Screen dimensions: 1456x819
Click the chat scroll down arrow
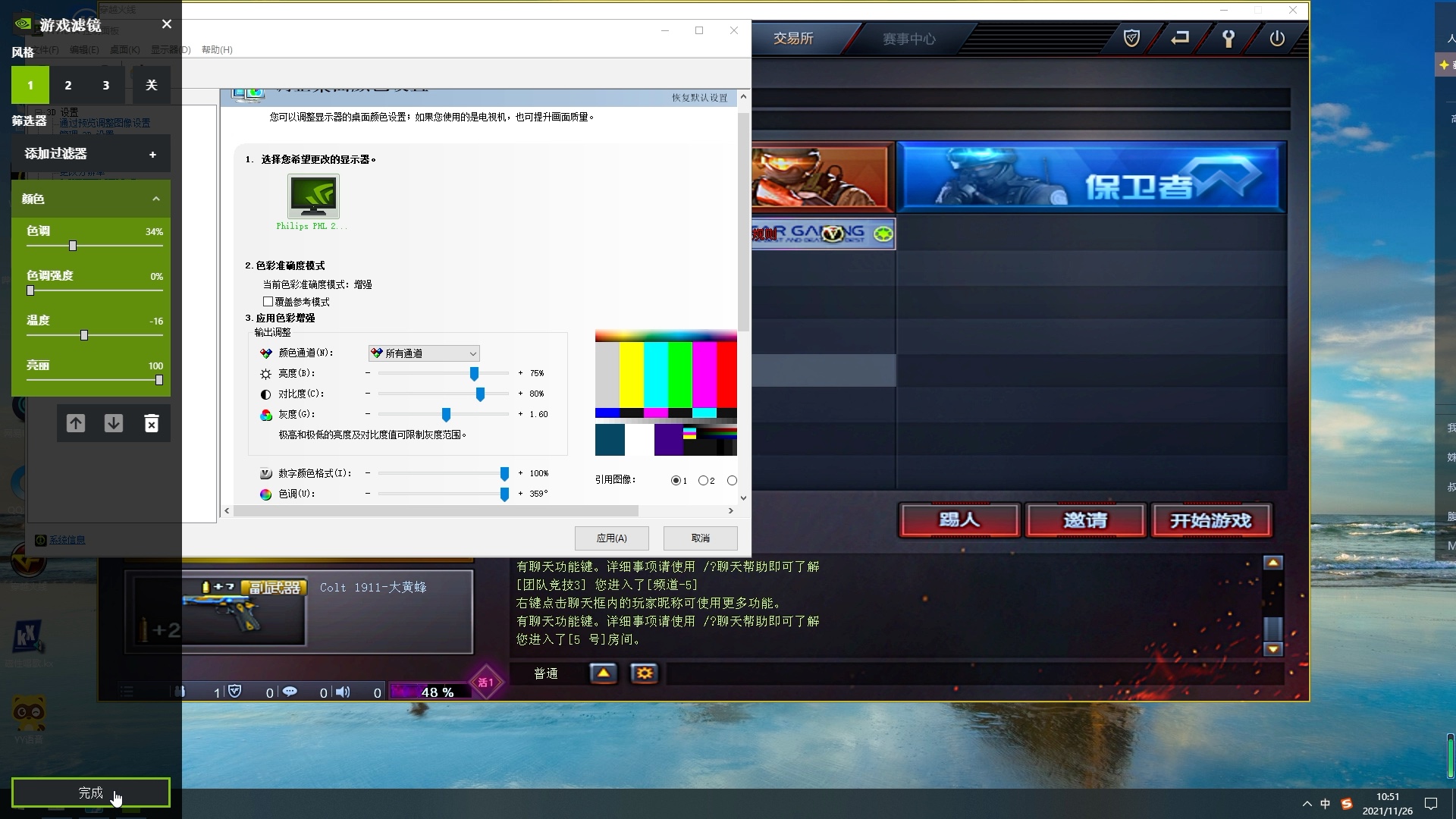pyautogui.click(x=1273, y=649)
